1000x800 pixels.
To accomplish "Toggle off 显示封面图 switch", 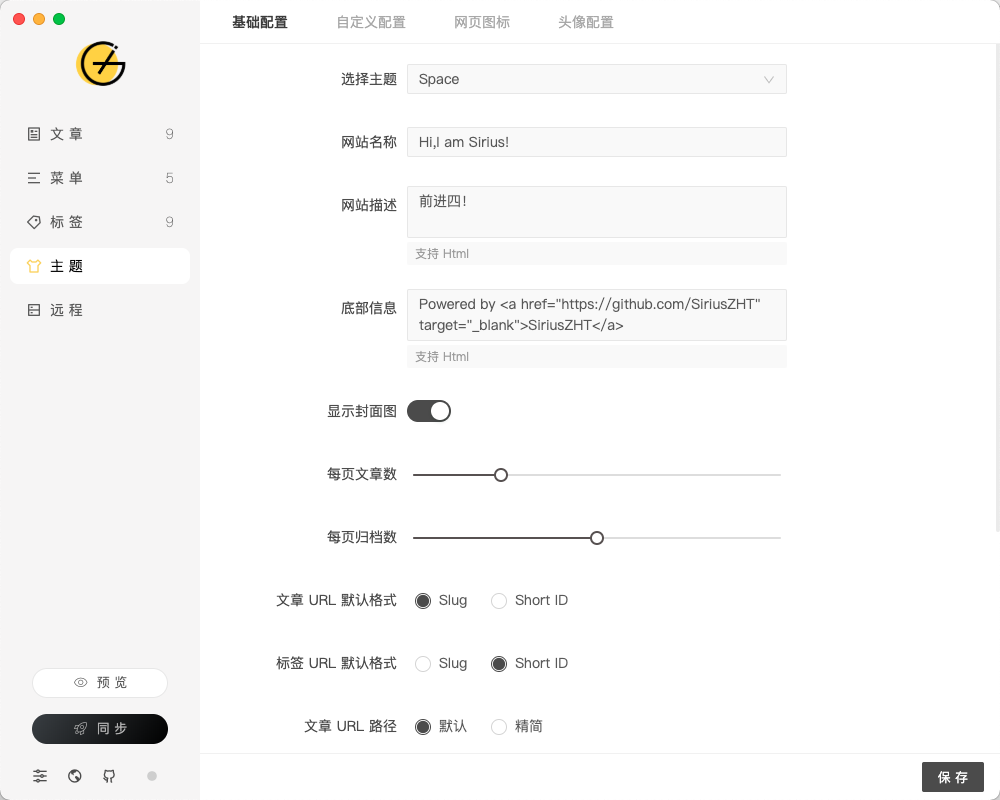I will point(429,411).
